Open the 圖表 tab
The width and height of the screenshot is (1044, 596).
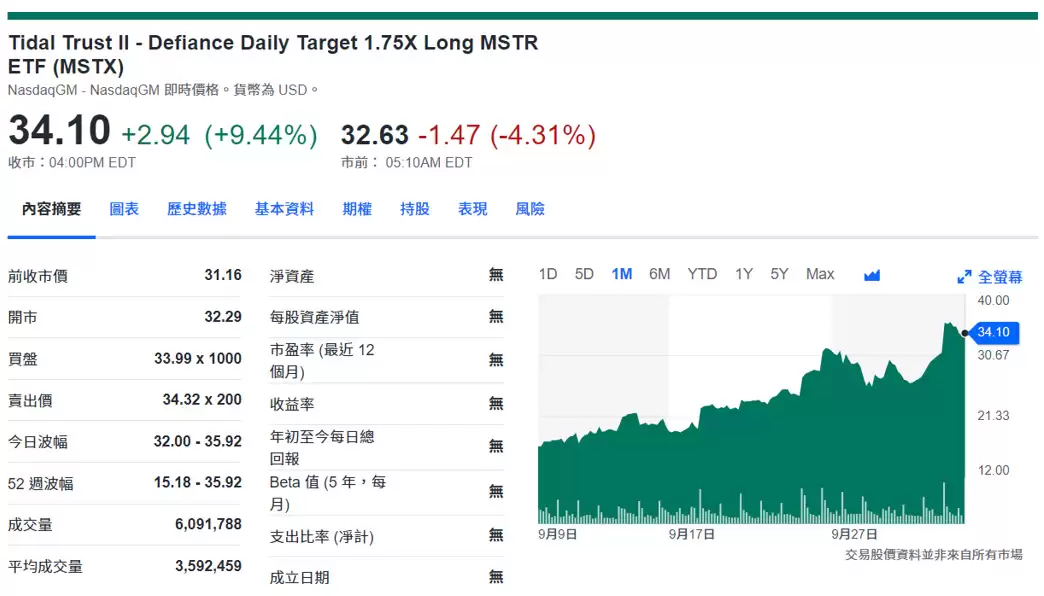click(x=124, y=209)
